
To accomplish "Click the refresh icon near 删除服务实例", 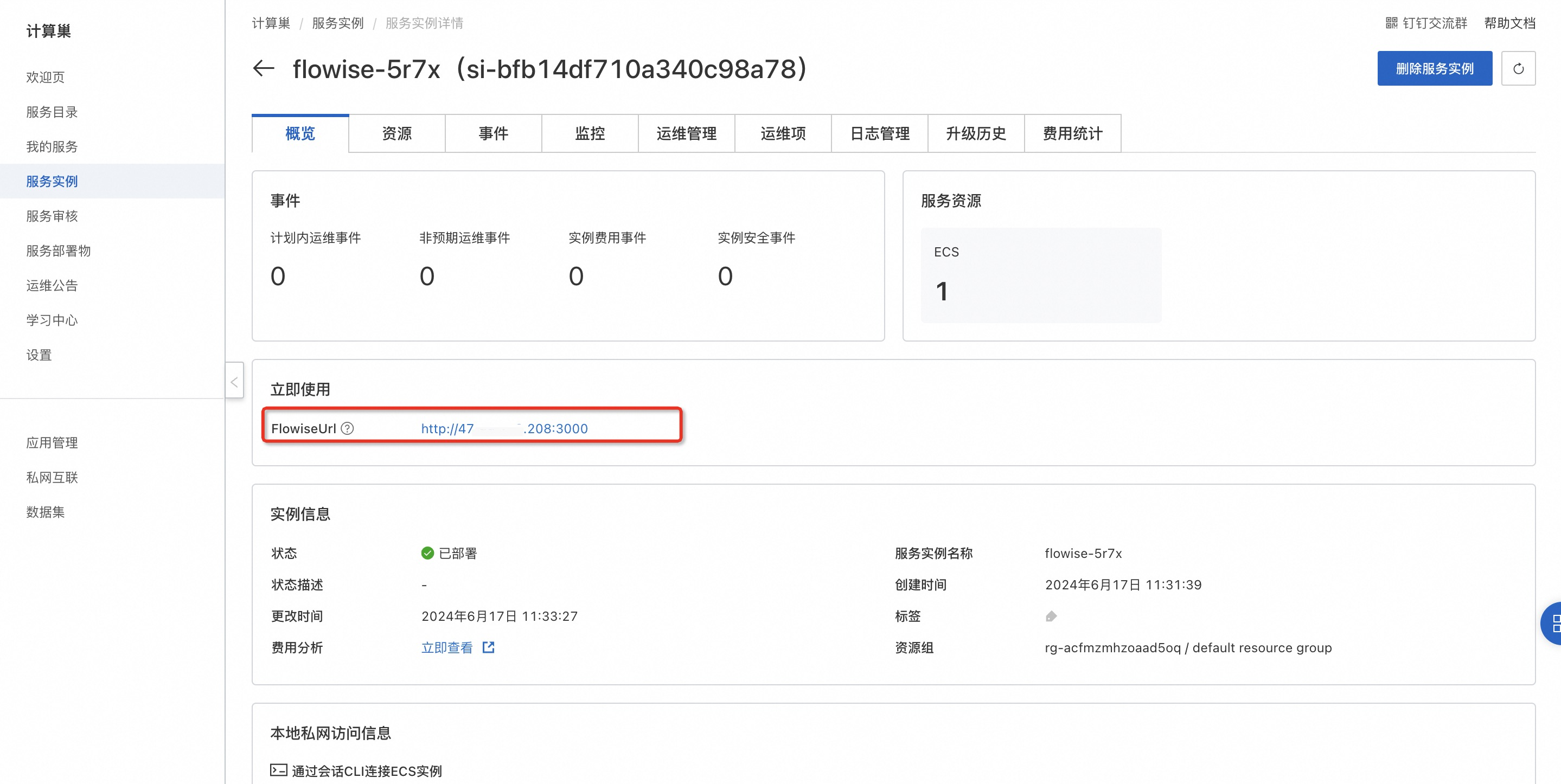I will pyautogui.click(x=1519, y=68).
